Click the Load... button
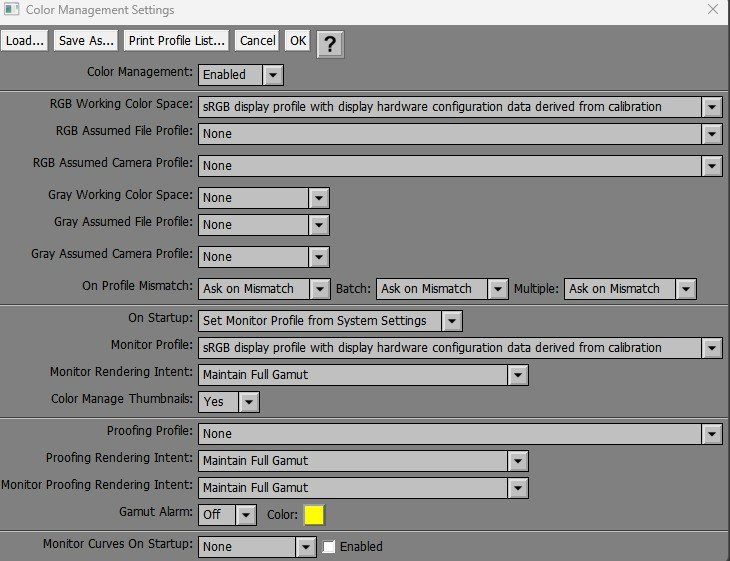Screen dimensions: 730x561 click(25, 41)
